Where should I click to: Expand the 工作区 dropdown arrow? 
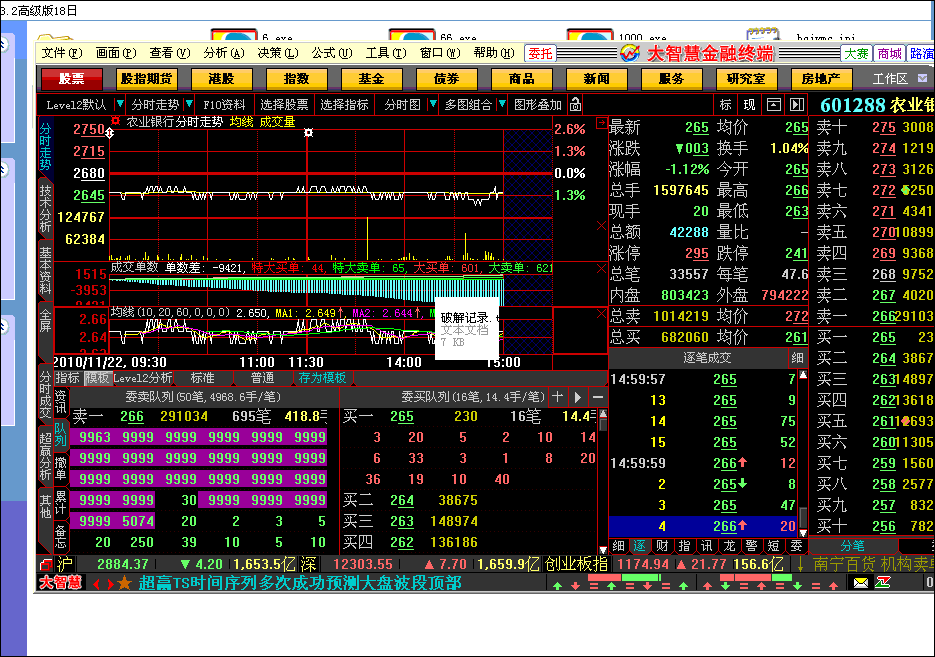coord(922,79)
